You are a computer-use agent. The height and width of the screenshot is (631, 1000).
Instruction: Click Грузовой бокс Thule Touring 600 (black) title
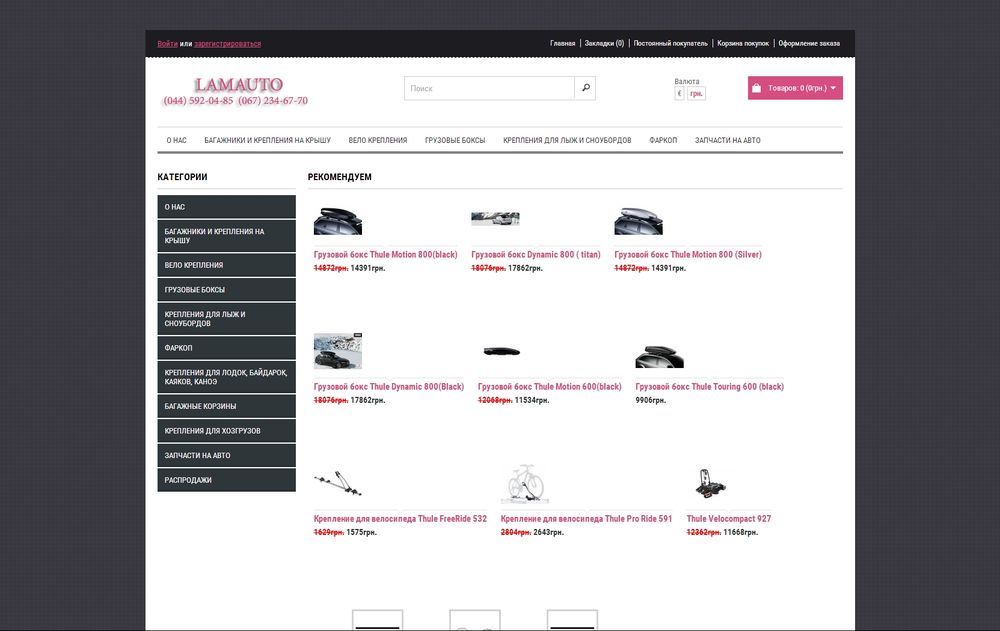click(709, 387)
